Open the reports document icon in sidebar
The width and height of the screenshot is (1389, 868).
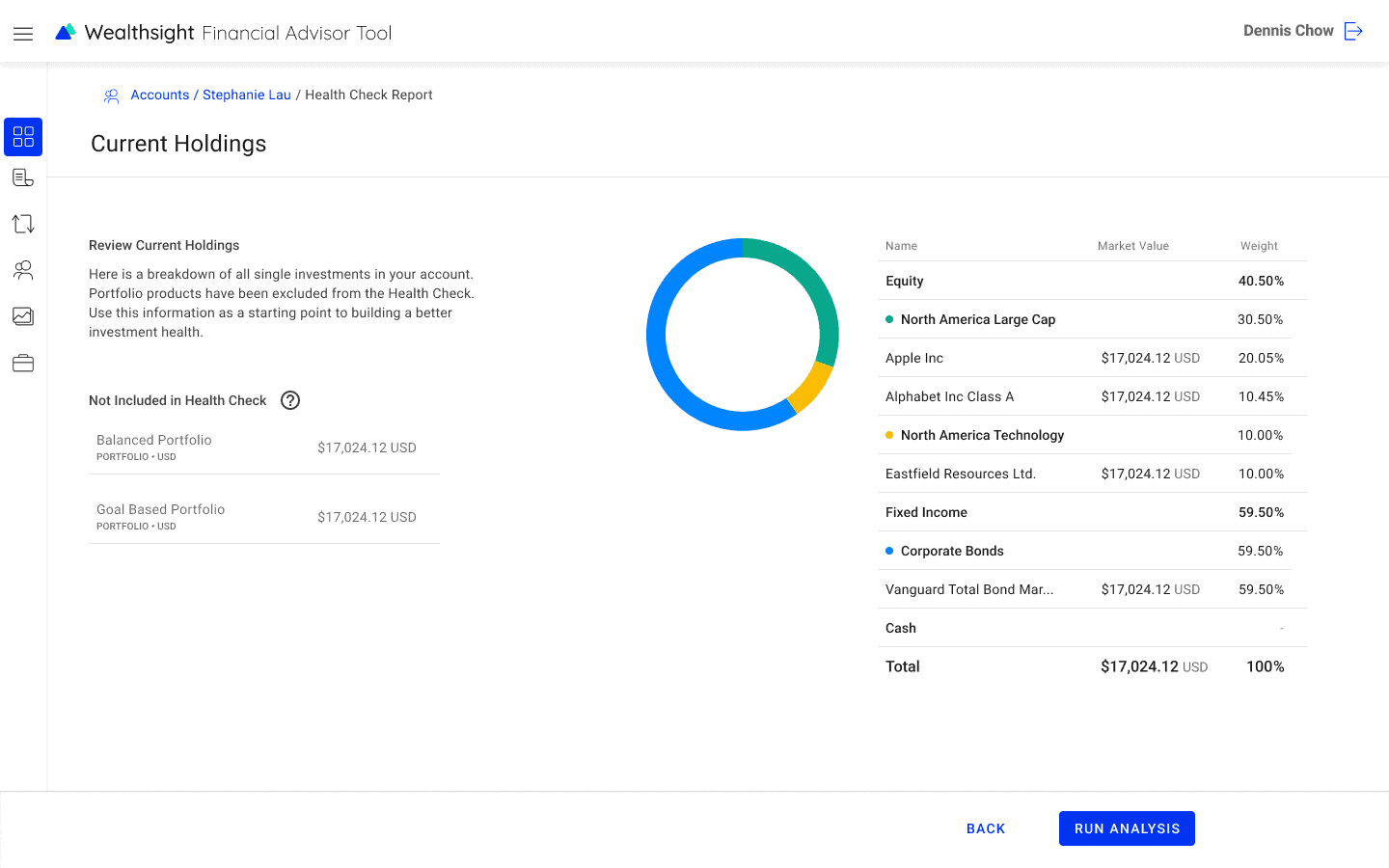pyautogui.click(x=23, y=176)
